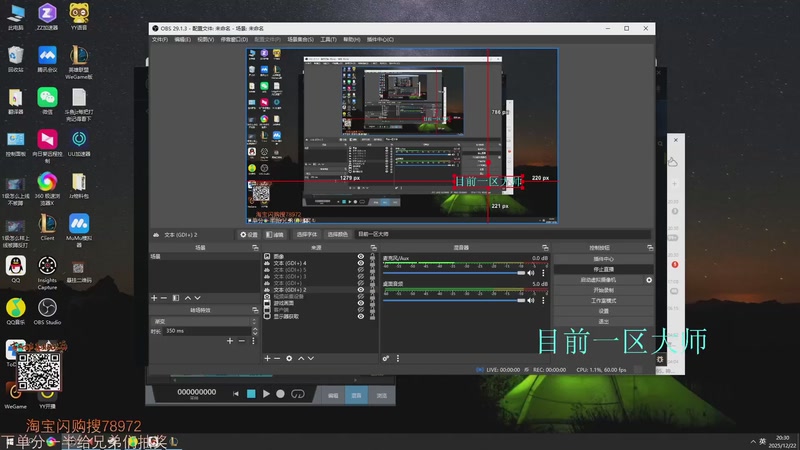Add a new source with the plus icon
Screen dimensions: 800x450
tap(267, 359)
